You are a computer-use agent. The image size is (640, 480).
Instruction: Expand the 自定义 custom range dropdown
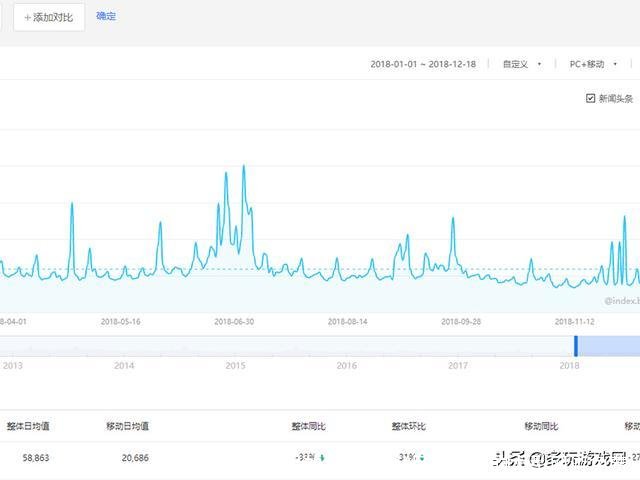522,64
